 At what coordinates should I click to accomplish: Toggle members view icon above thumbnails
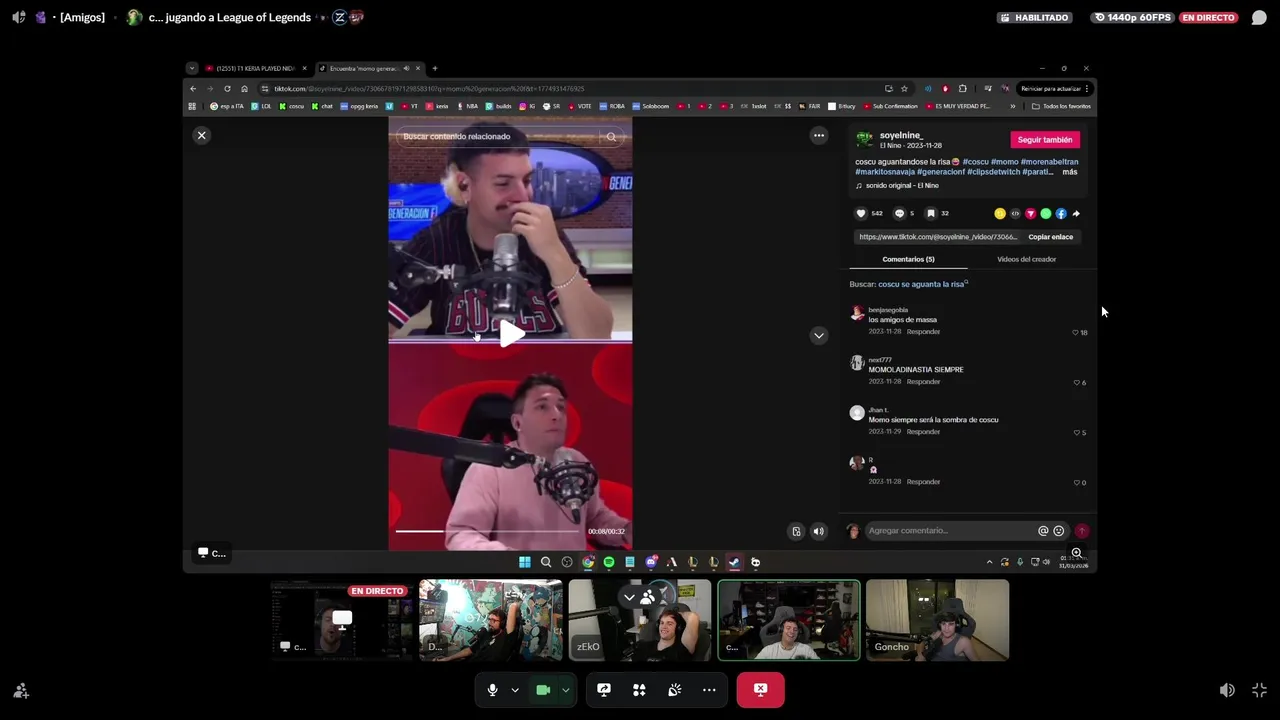(648, 598)
